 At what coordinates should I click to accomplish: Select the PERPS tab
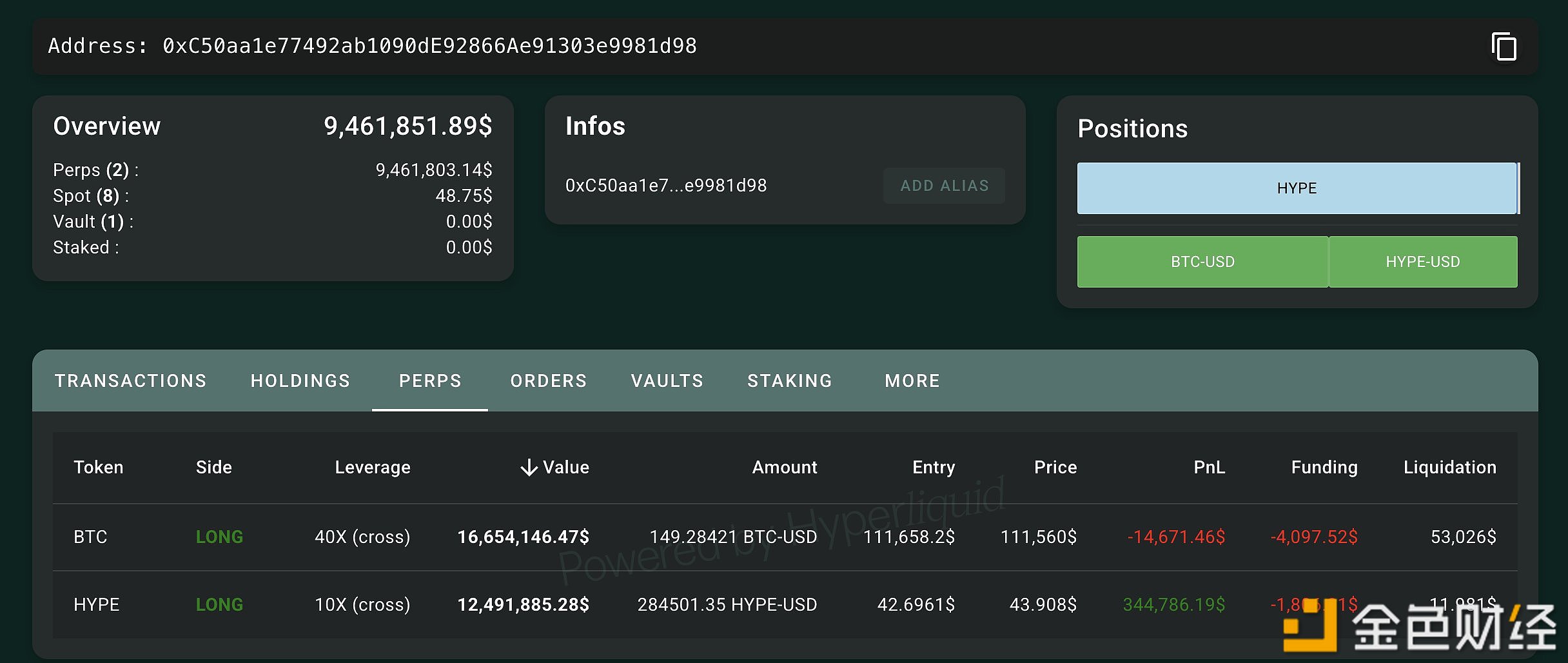coord(430,381)
